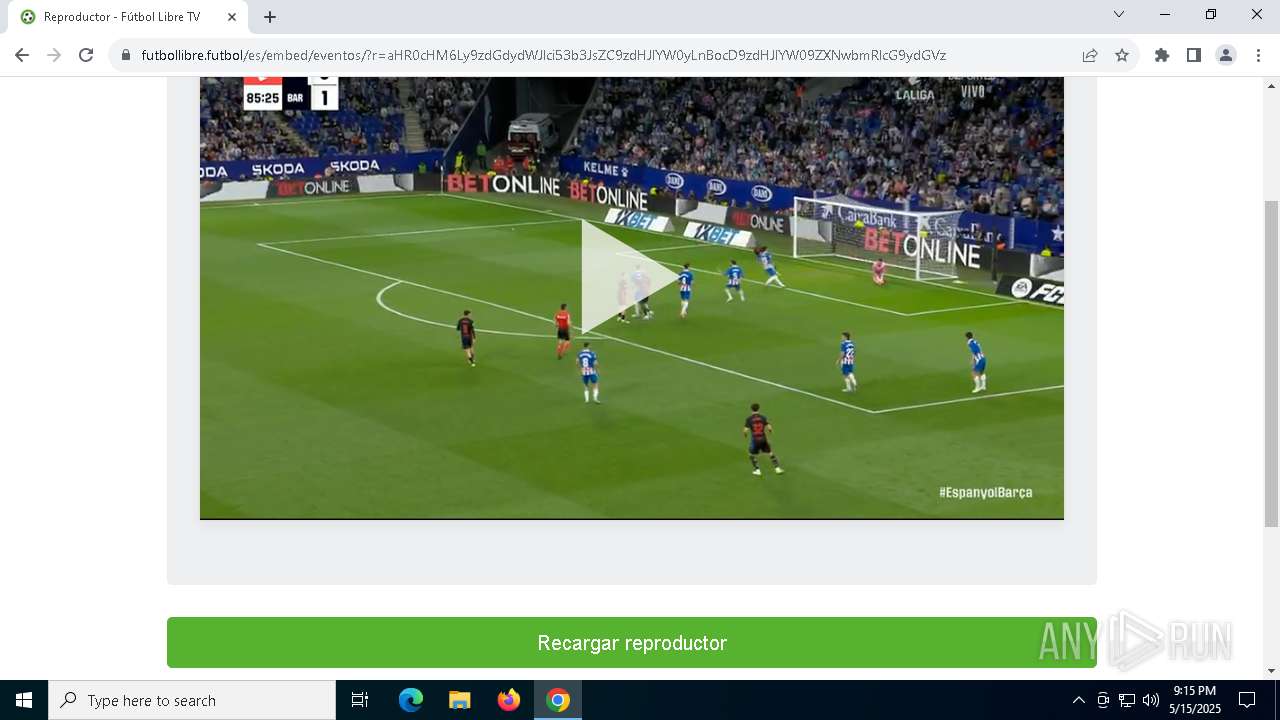
Task: Open the volume tray icon
Action: click(x=1151, y=700)
